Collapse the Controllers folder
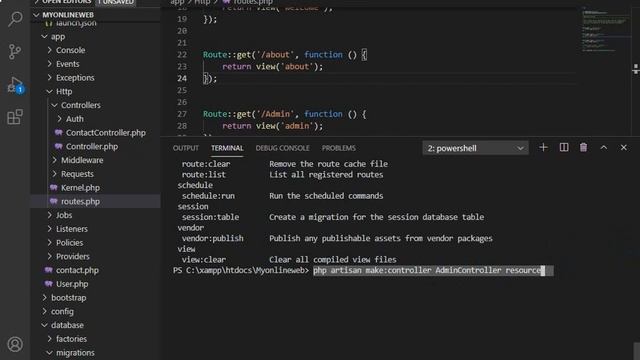This screenshot has width=640, height=360. pyautogui.click(x=80, y=105)
